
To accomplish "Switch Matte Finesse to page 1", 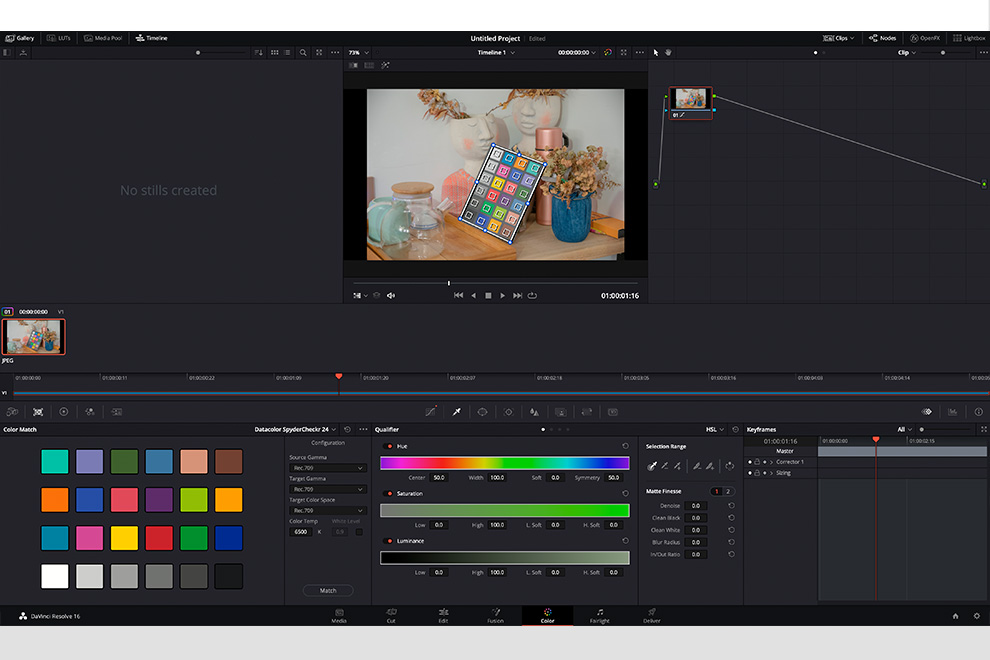I will (x=717, y=491).
